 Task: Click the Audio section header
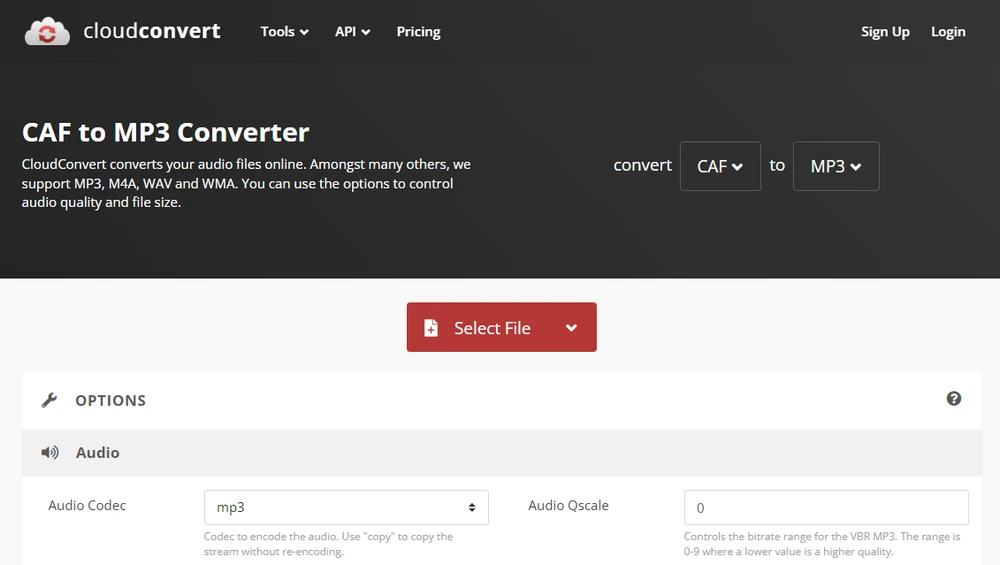click(98, 453)
